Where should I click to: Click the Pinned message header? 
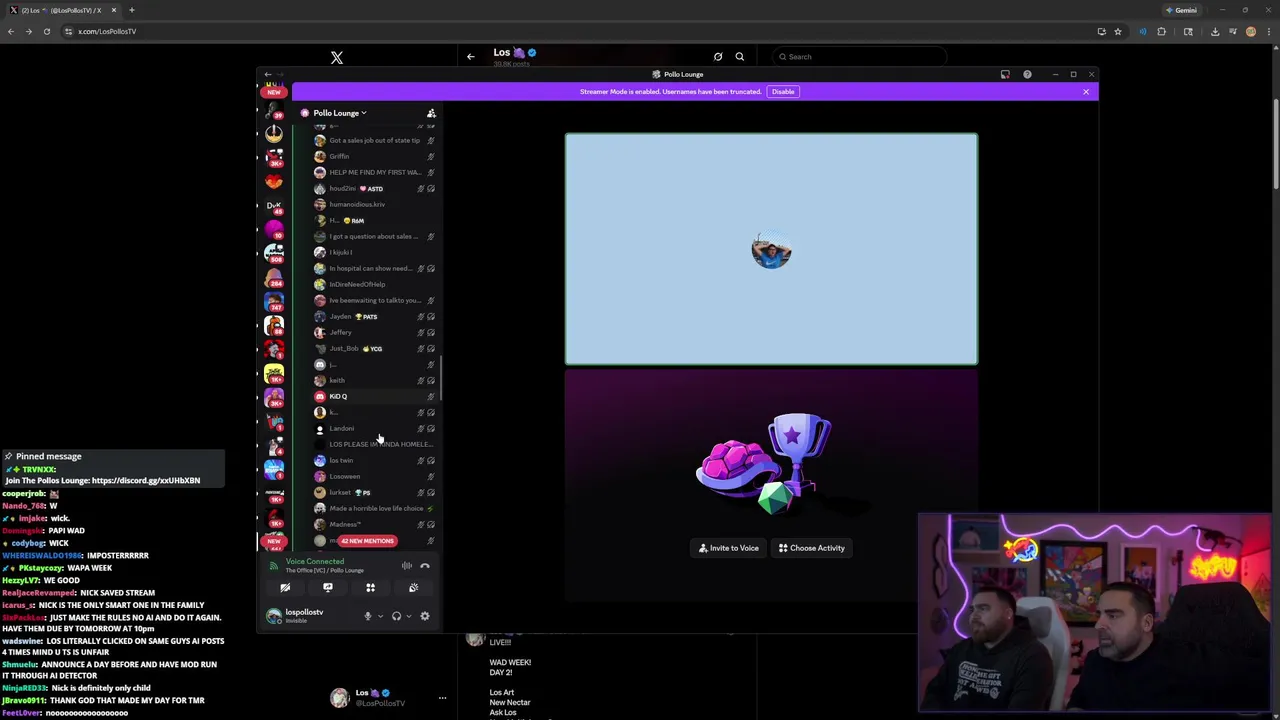pyautogui.click(x=49, y=456)
